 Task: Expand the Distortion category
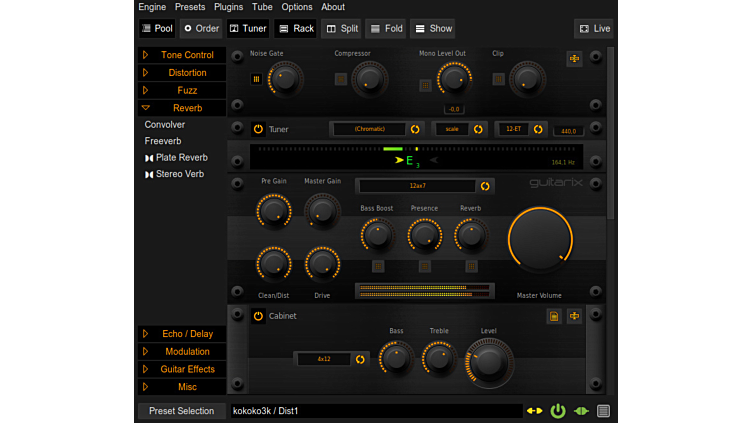pos(146,73)
